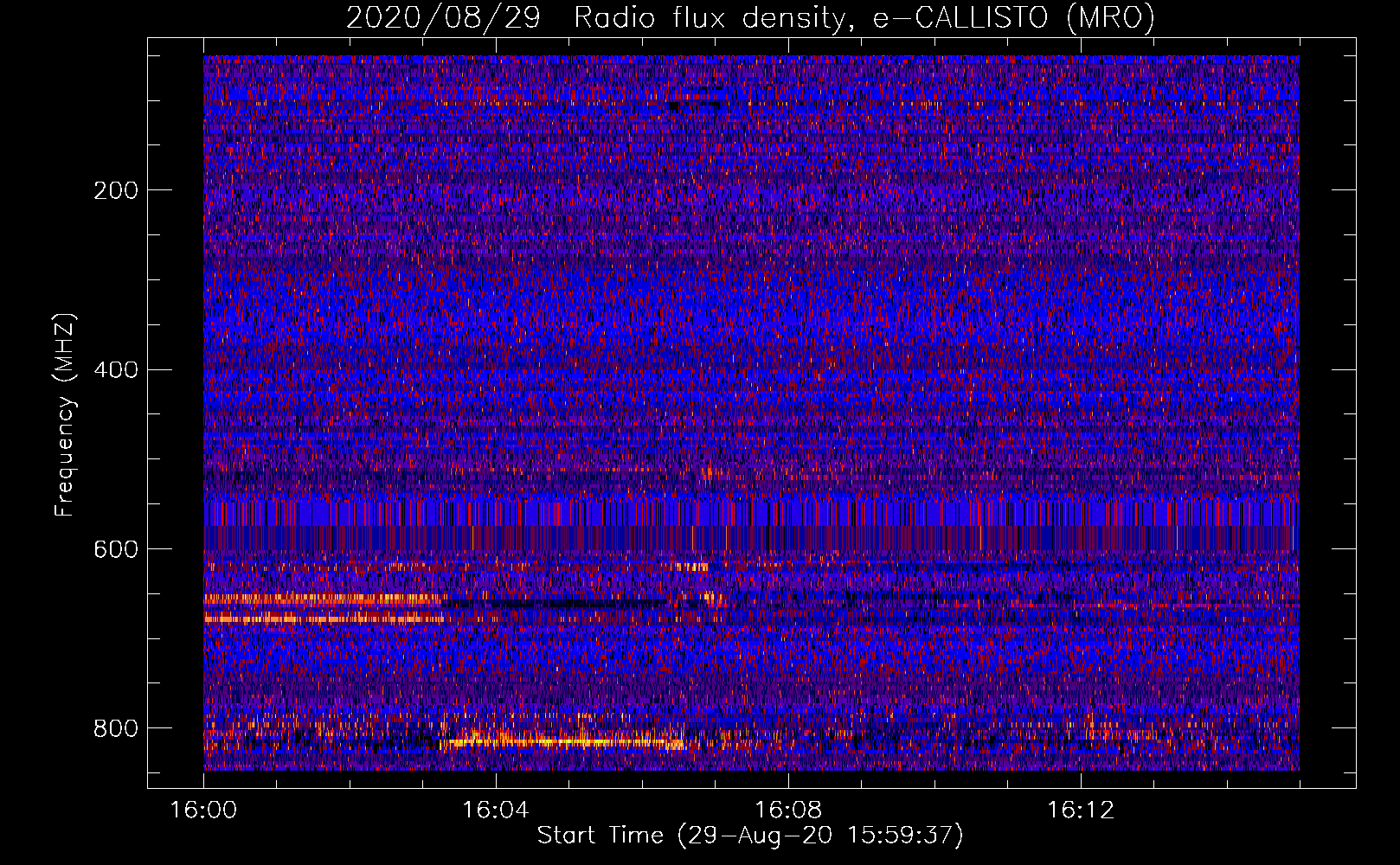Click the 16:12 time tick label

coord(1081,811)
